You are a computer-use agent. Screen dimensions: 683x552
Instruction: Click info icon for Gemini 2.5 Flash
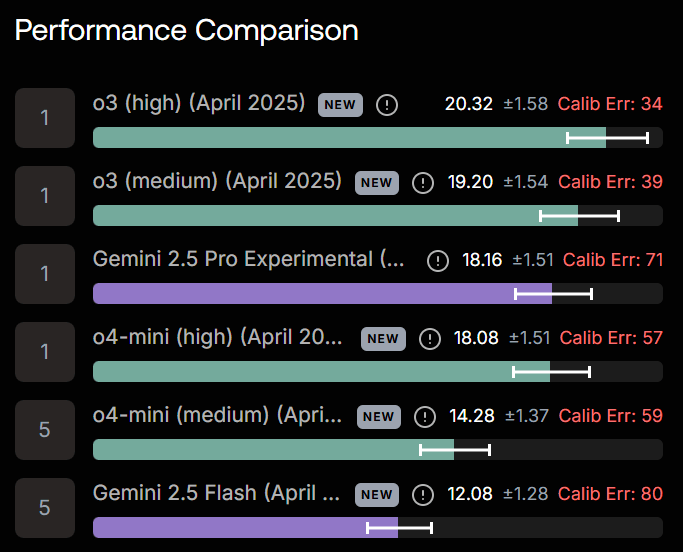pos(423,494)
